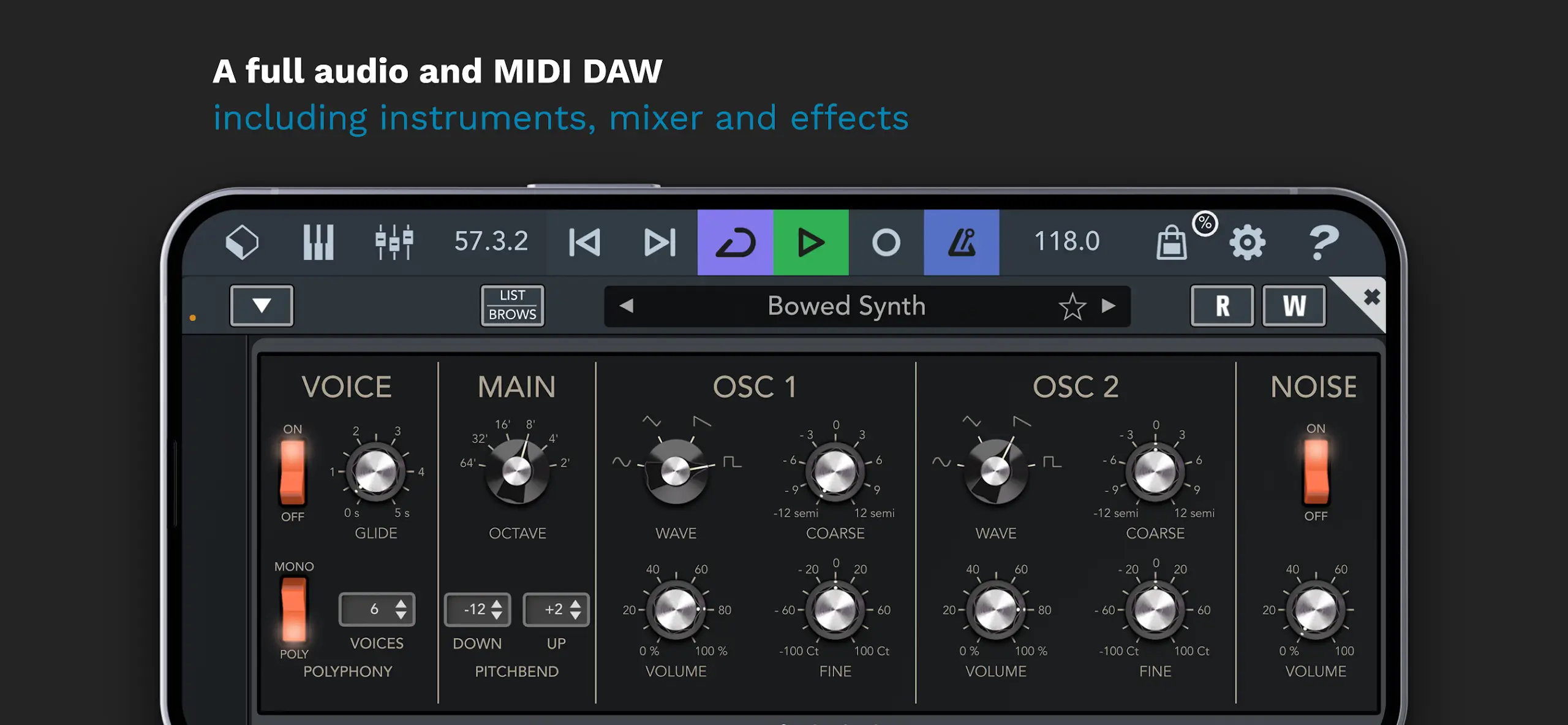Select the next preset with the right arrow
Viewport: 1568px width, 725px height.
coord(1107,306)
